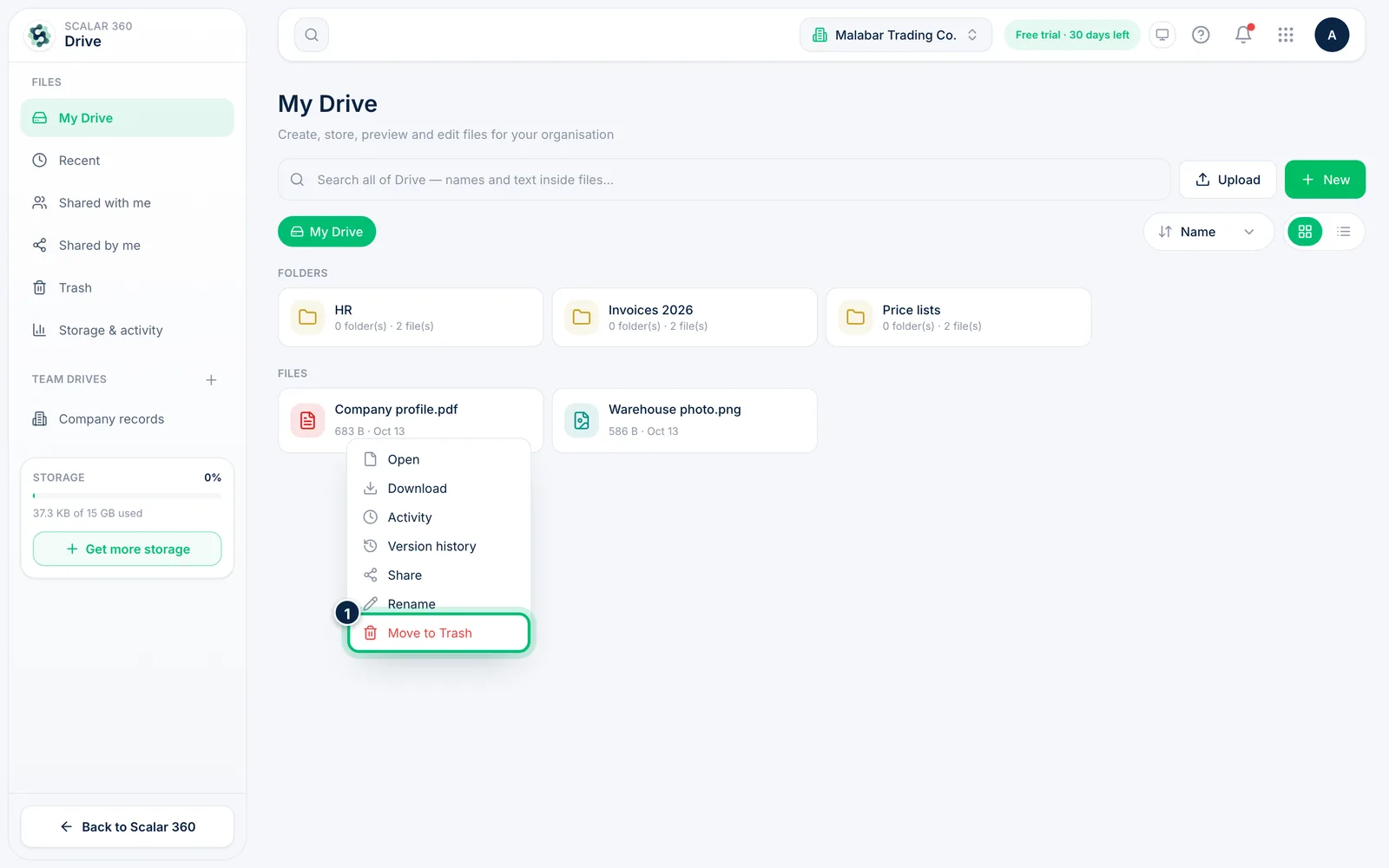Choose Open in the context menu

pyautogui.click(x=438, y=459)
